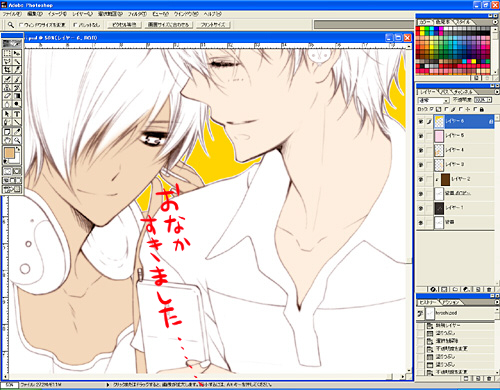Select the Dodge tool
This screenshot has height=390, width=500.
coord(17,104)
